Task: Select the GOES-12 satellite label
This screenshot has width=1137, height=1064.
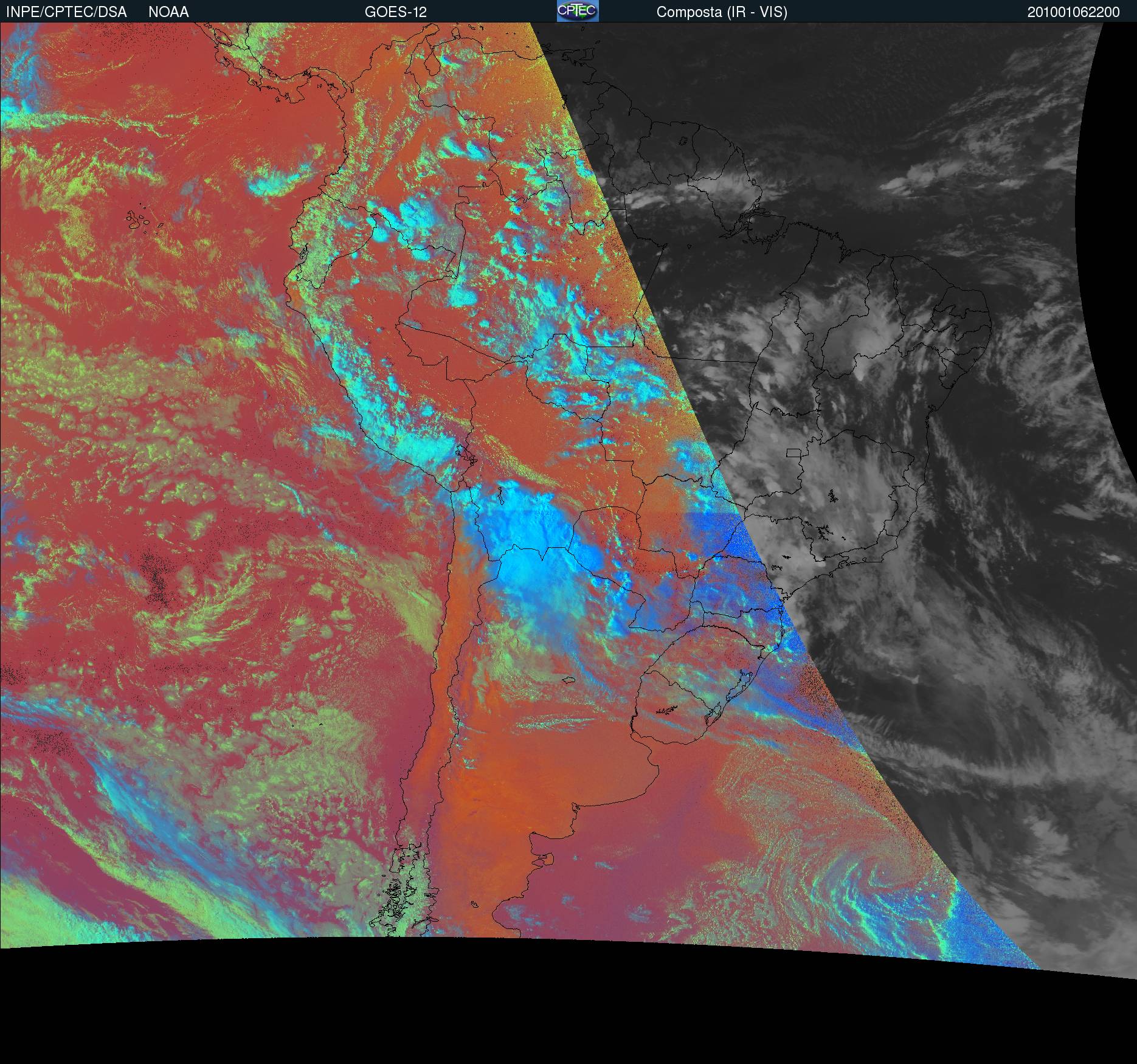Action: pyautogui.click(x=396, y=12)
